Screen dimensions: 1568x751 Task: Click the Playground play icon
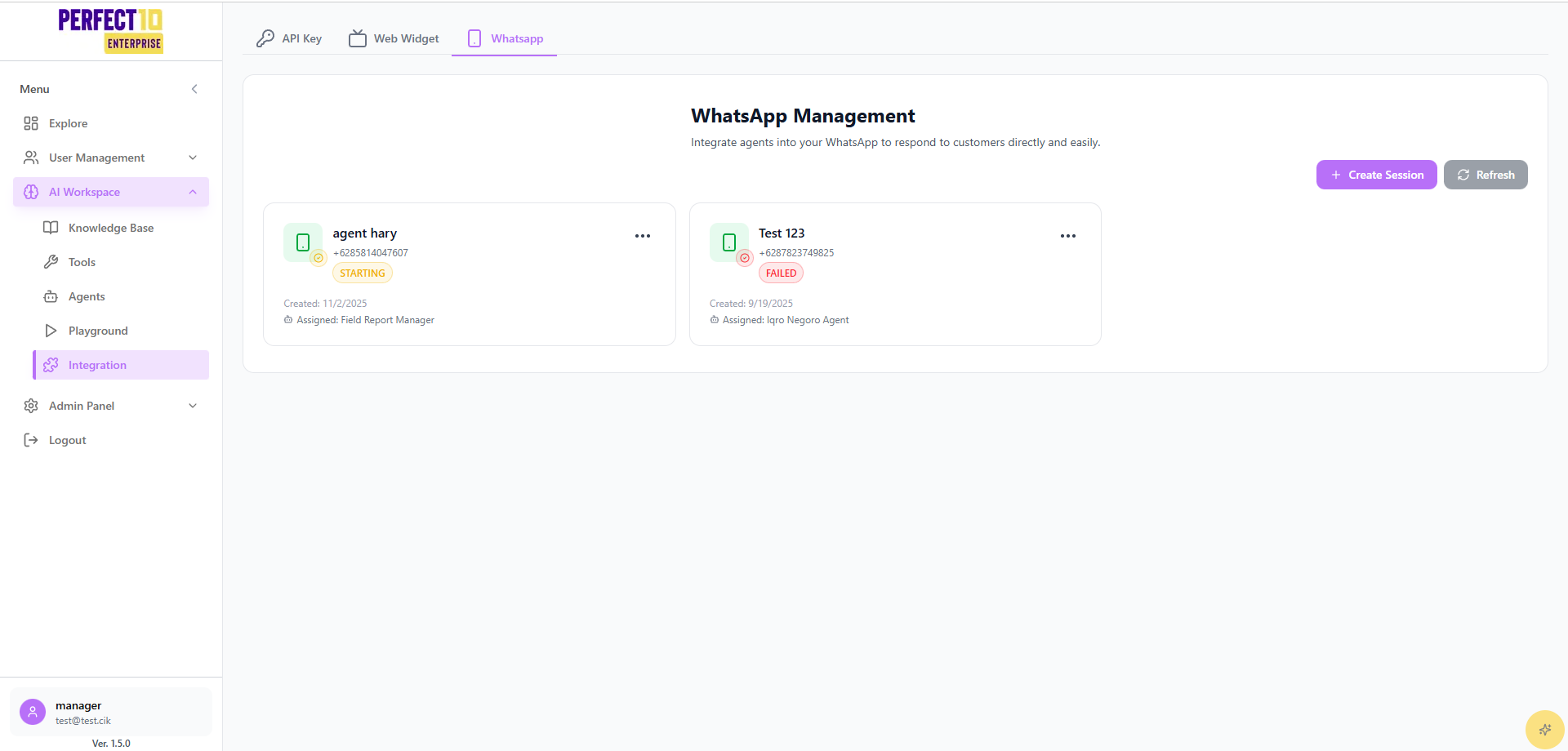click(51, 331)
